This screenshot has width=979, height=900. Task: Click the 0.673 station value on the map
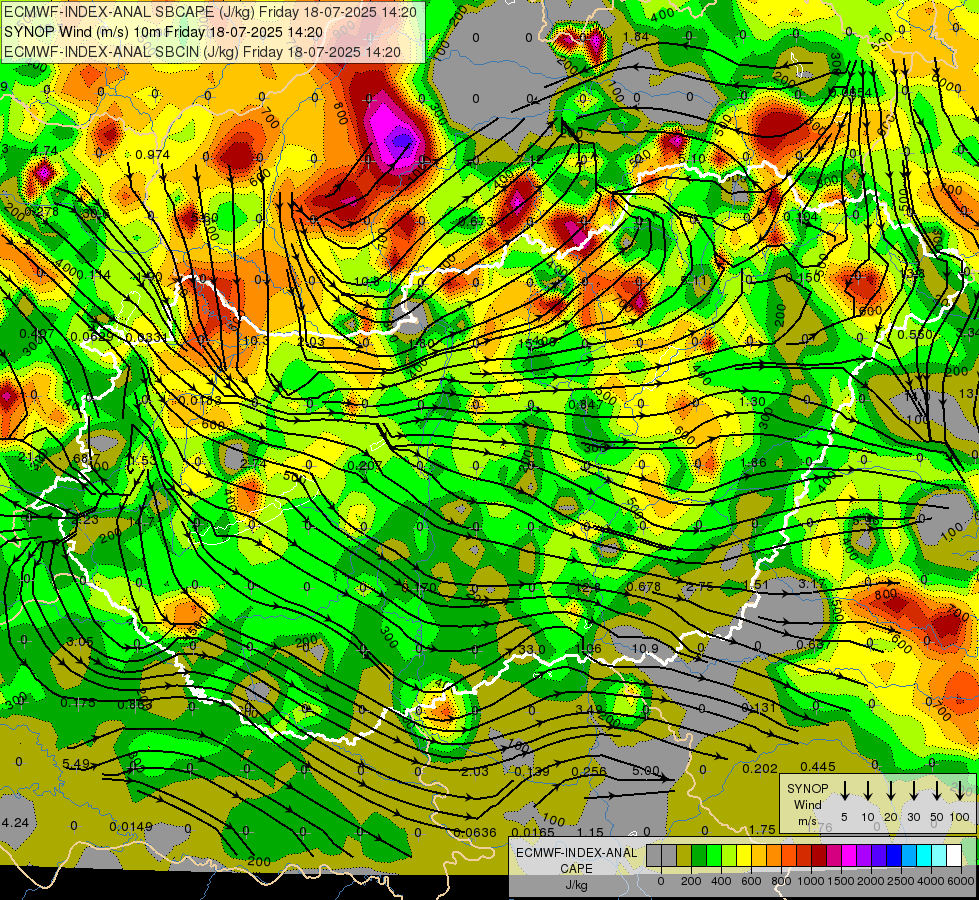(476, 221)
